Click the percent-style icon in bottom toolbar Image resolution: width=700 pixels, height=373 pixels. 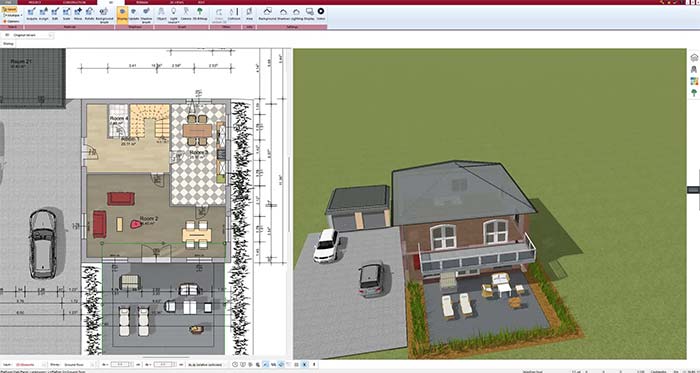tap(273, 365)
